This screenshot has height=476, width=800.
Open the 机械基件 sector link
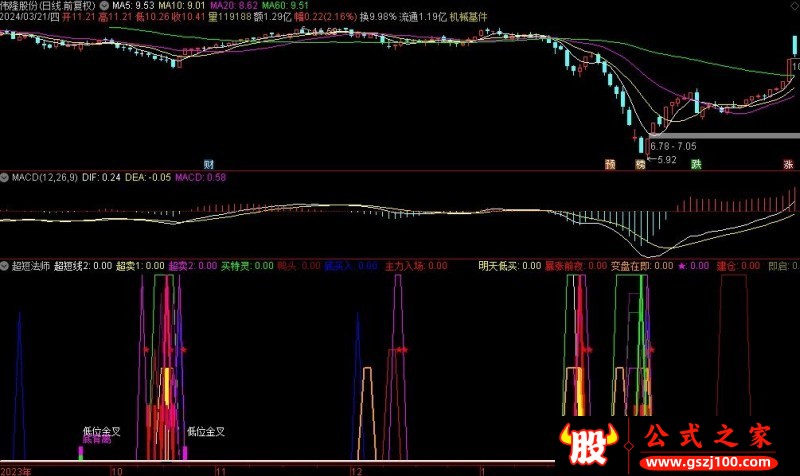tap(468, 17)
